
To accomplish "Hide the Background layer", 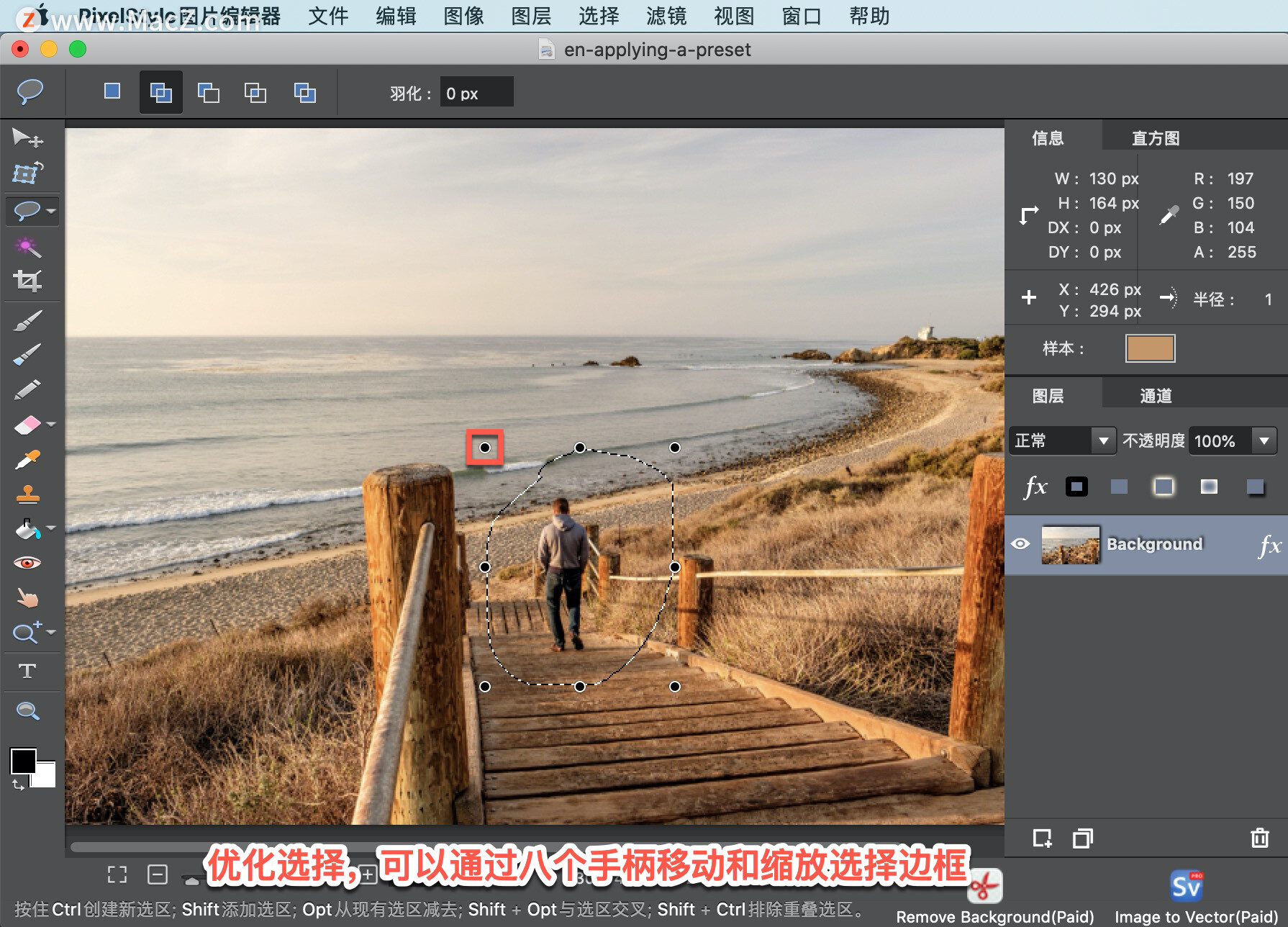I will 1022,544.
